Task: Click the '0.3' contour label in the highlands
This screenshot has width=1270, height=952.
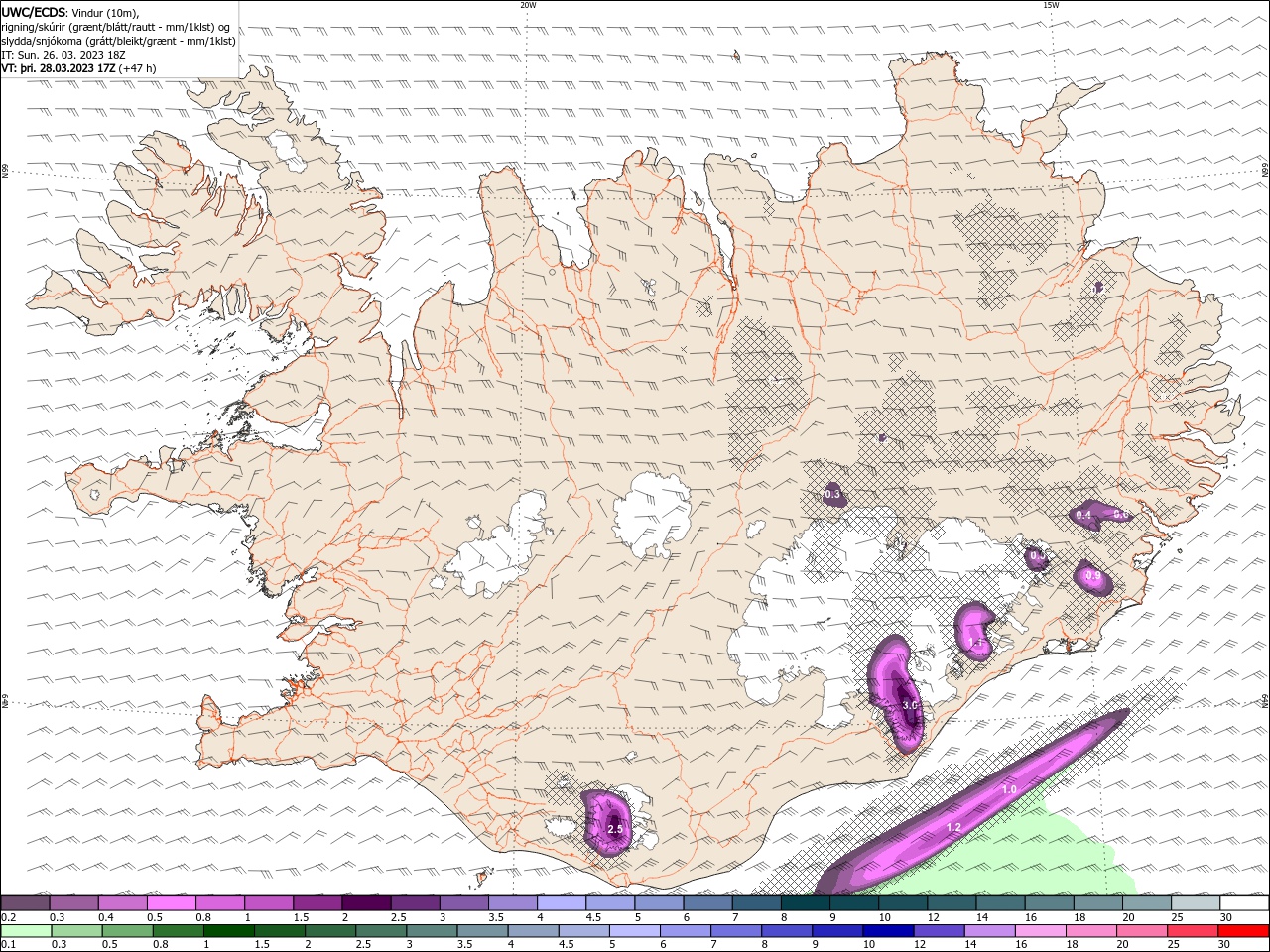Action: 832,494
